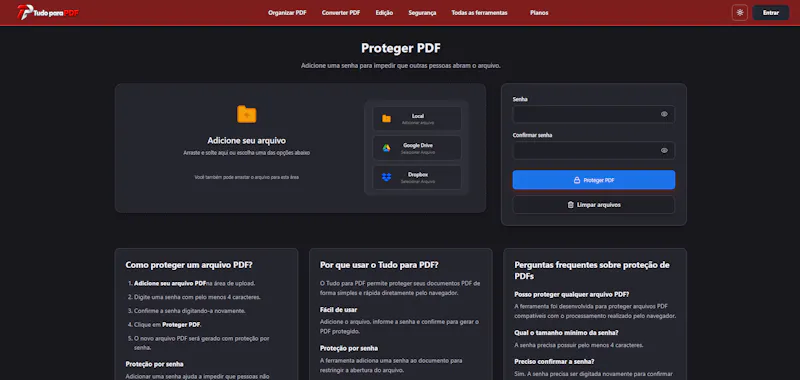800x380 pixels.
Task: Click the step 'Confirme a senha digitando-a novamente.'
Action: point(190,311)
